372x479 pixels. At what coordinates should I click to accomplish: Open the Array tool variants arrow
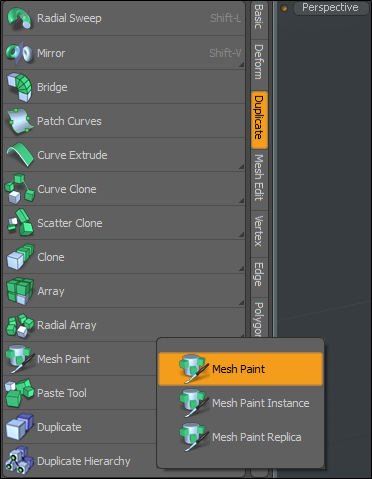tap(241, 302)
